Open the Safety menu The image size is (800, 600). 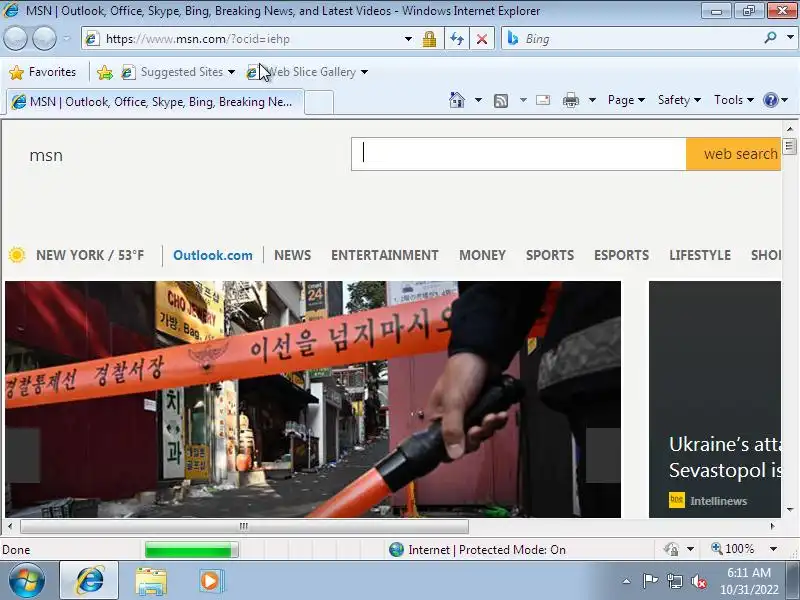[x=679, y=100]
